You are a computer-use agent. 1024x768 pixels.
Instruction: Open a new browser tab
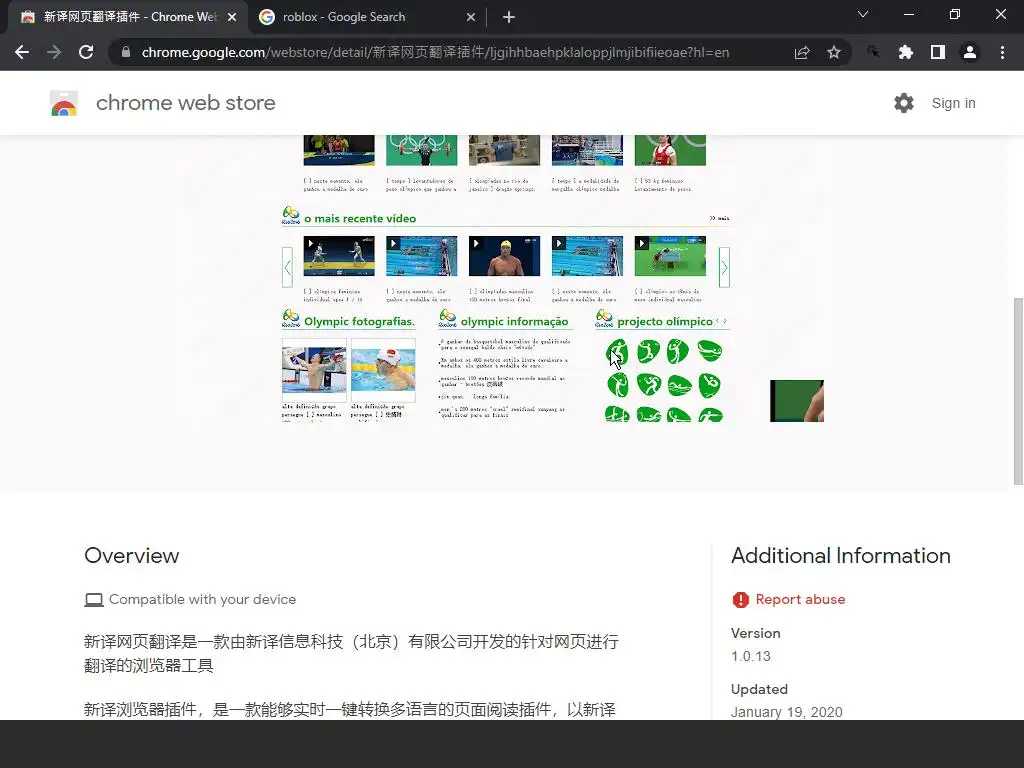(x=509, y=17)
